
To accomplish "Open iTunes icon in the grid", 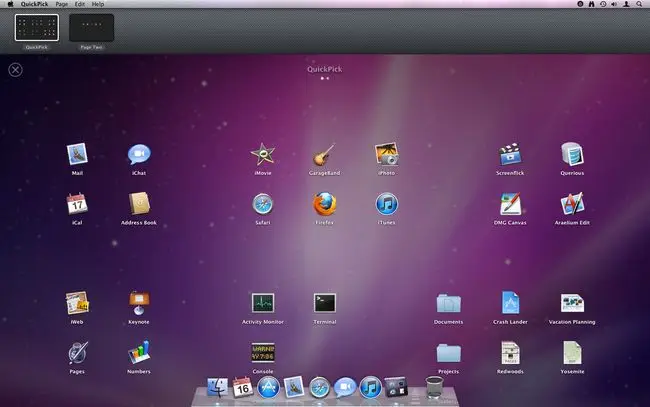I will [x=386, y=204].
